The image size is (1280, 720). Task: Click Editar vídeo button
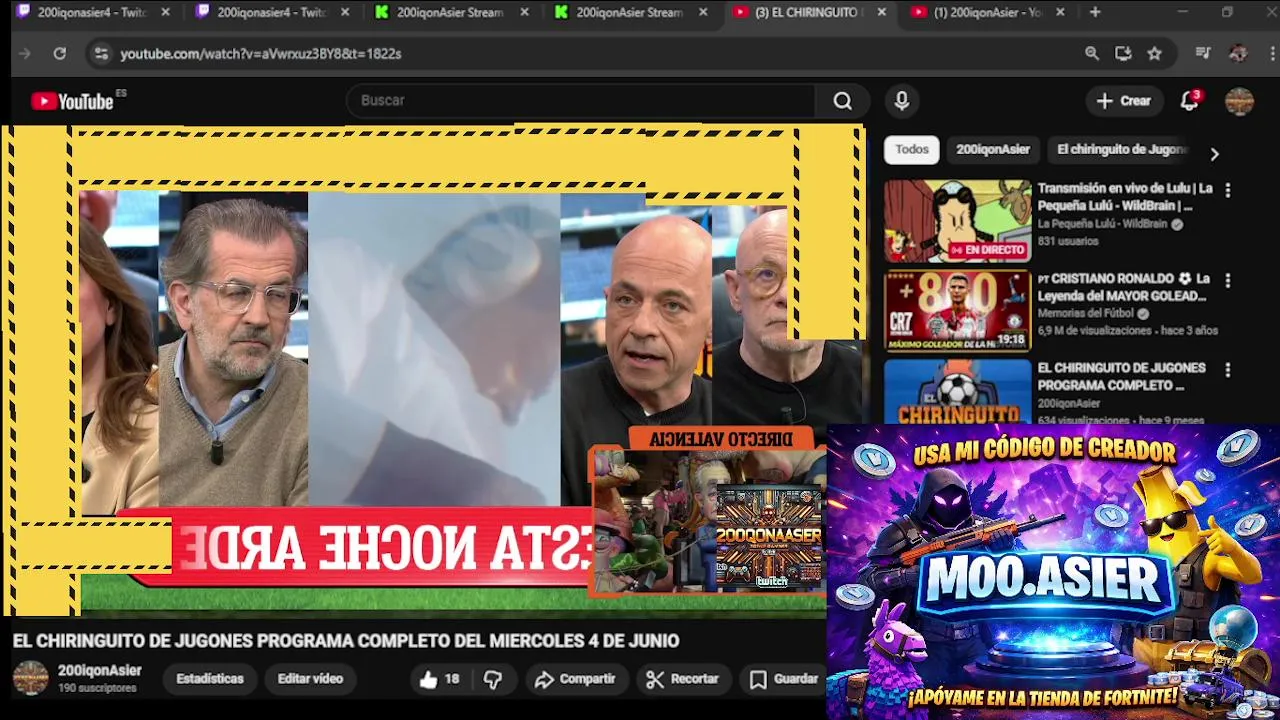coord(310,678)
